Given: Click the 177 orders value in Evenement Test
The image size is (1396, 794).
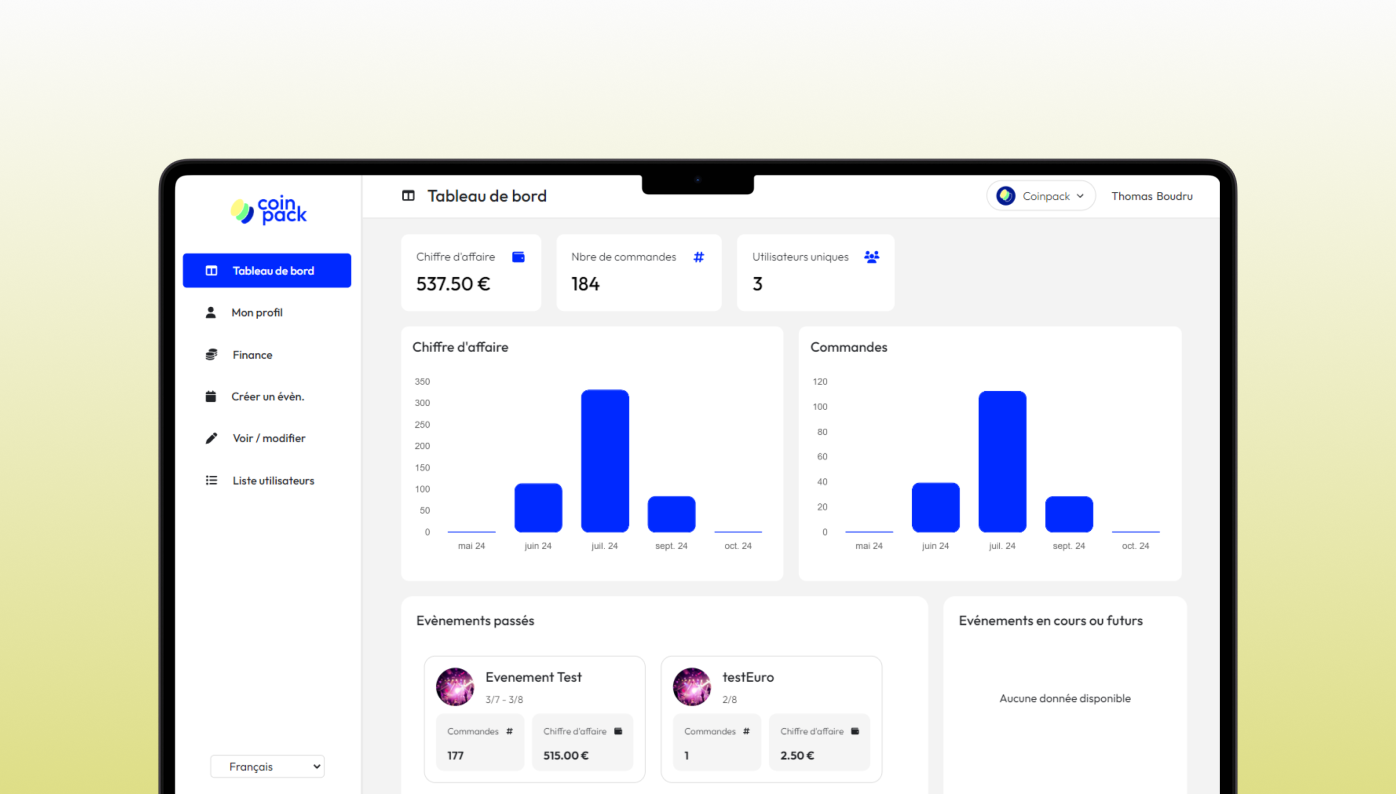Looking at the screenshot, I should (456, 755).
